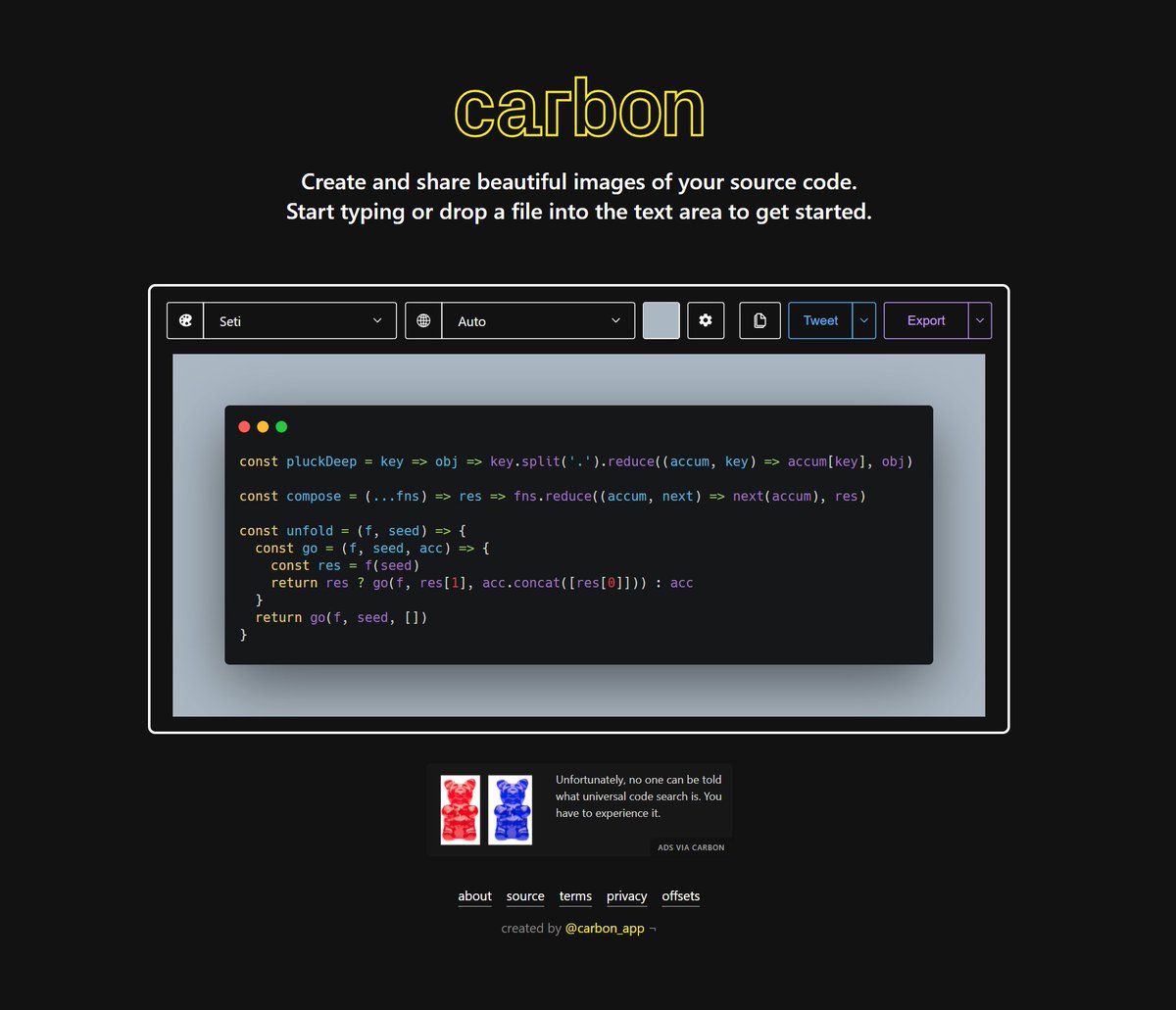Click the yellow window control dot
Screen dimensions: 1176x1010
click(x=263, y=427)
